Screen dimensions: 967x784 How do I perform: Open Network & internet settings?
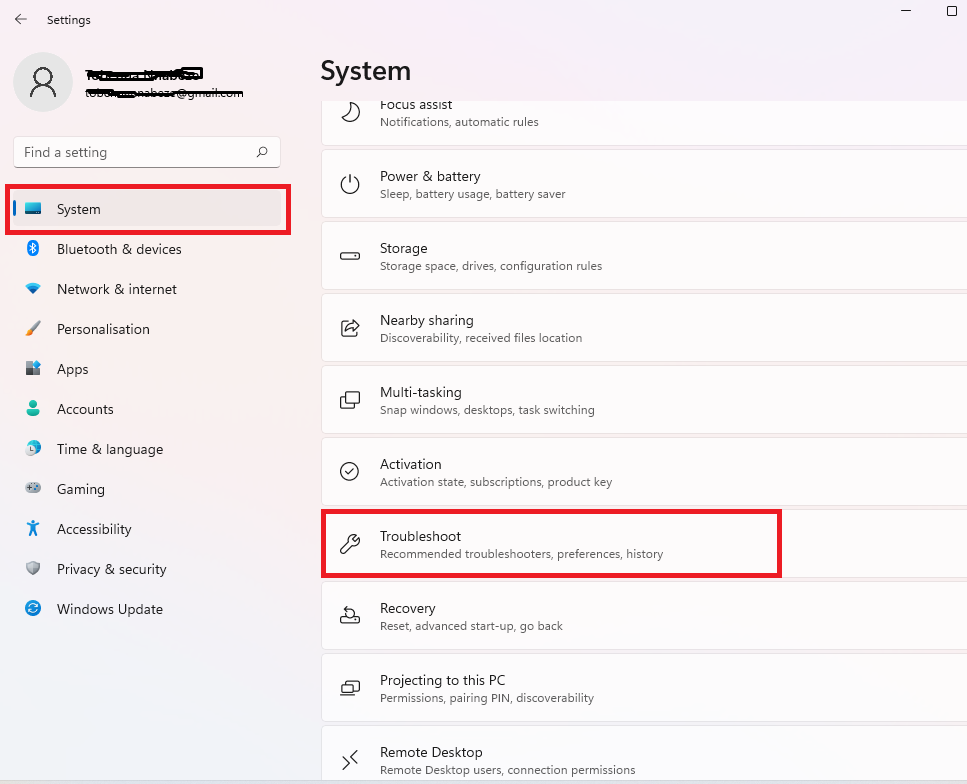(116, 289)
